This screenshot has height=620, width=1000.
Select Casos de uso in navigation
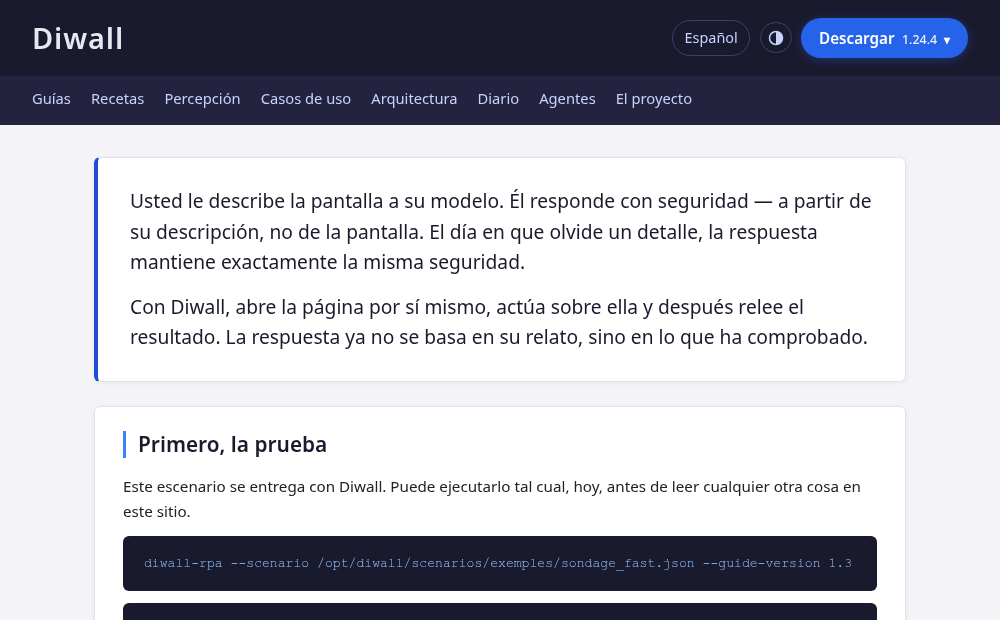click(x=305, y=99)
